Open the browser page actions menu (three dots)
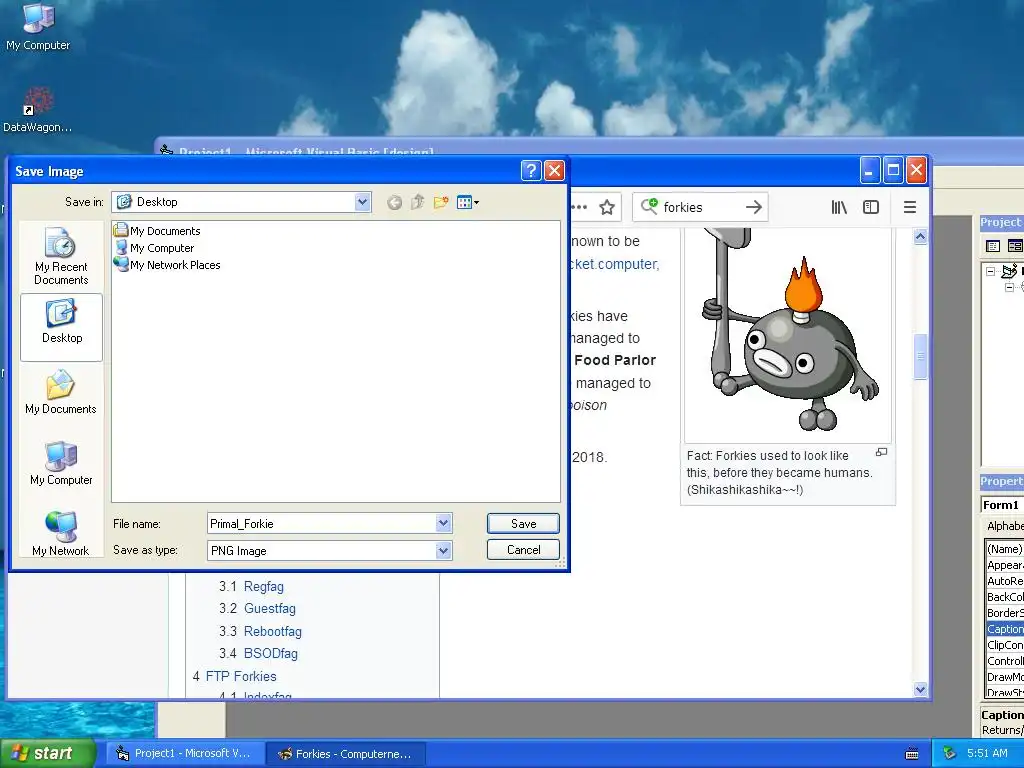Viewport: 1024px width, 768px height. click(x=579, y=208)
